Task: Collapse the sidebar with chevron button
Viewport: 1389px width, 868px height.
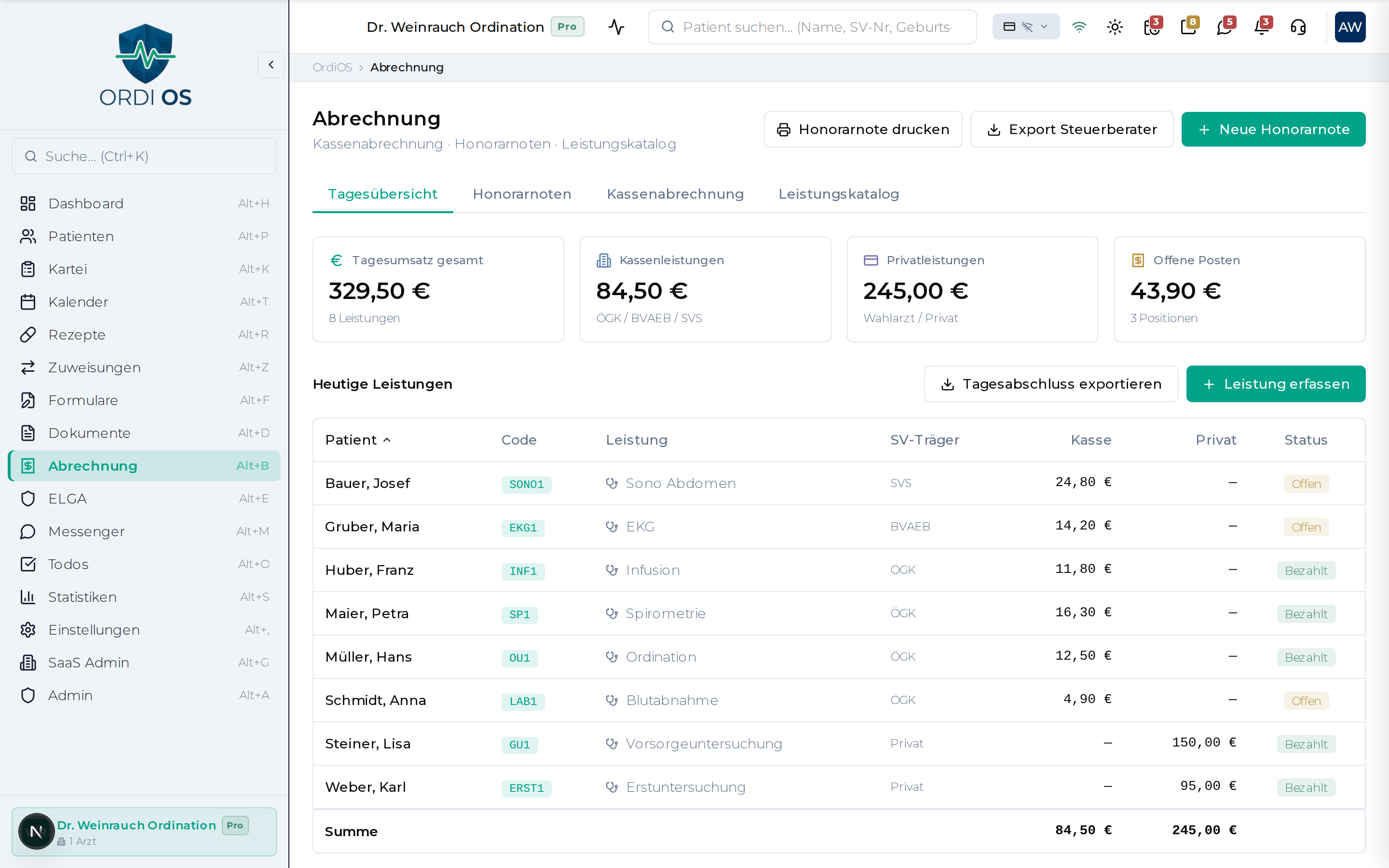Action: [x=271, y=65]
